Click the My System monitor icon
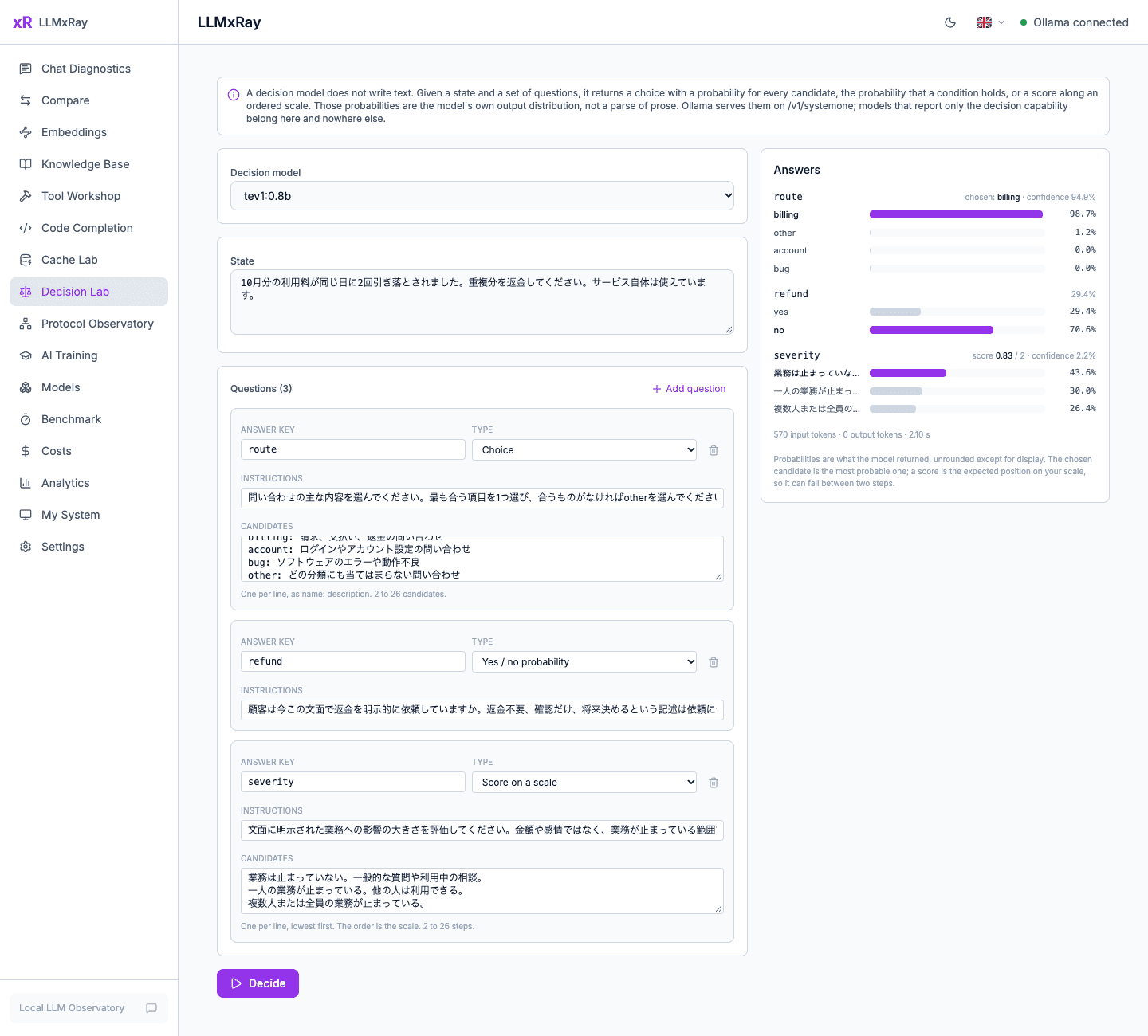This screenshot has height=1036, width=1148. [x=26, y=515]
